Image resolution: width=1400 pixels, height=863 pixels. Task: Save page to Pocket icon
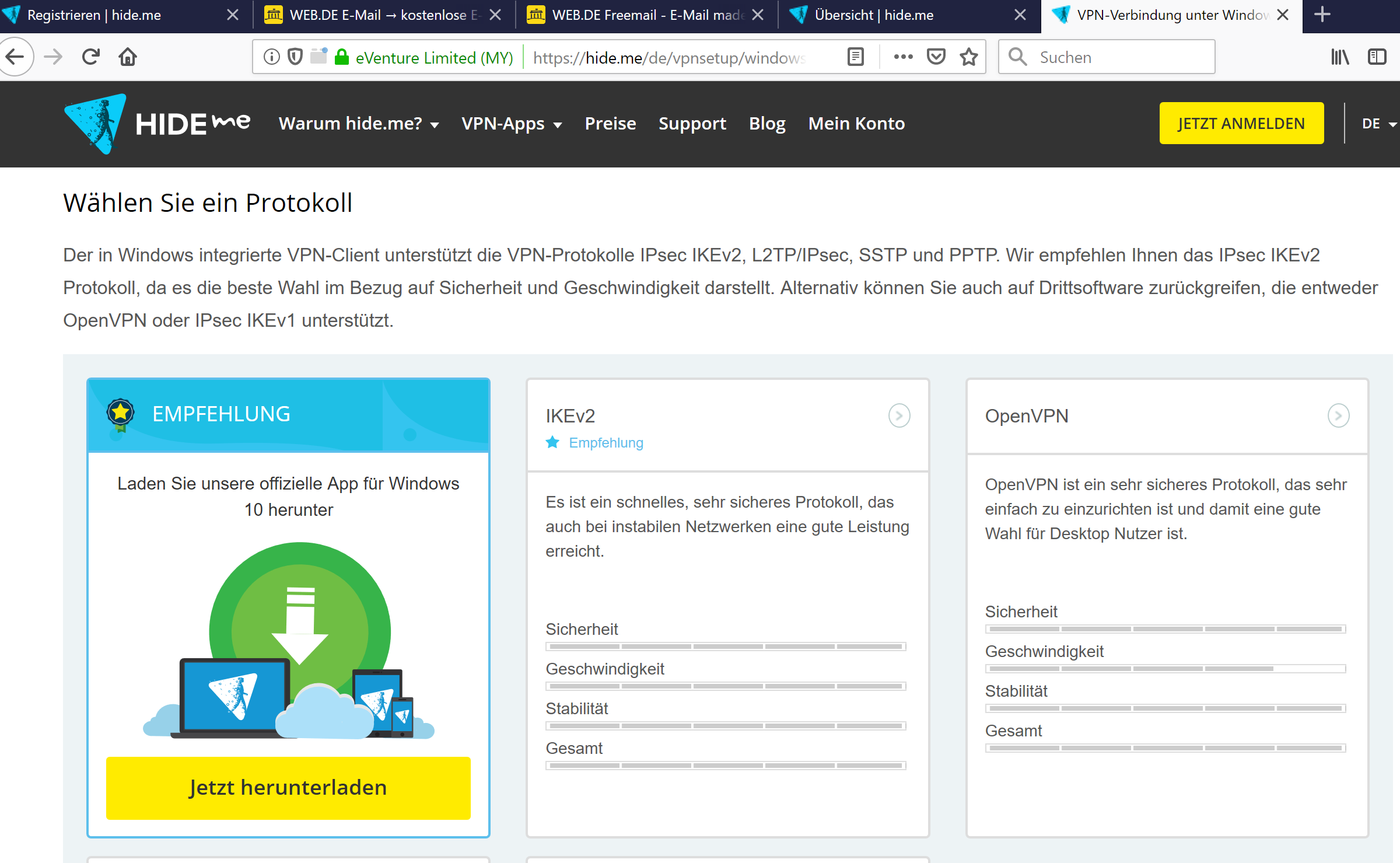tap(936, 57)
